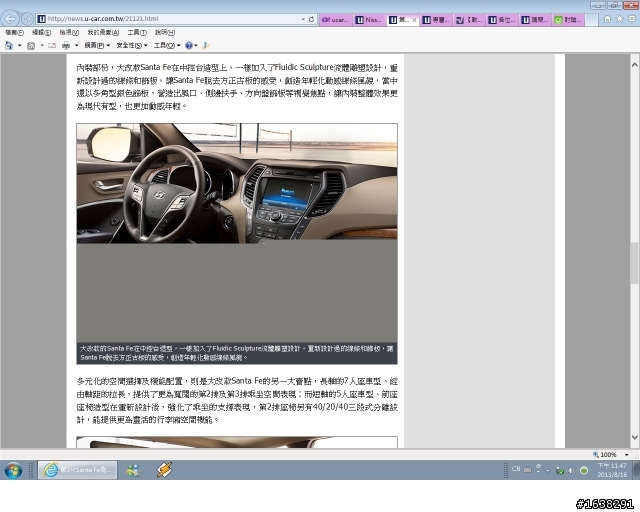This screenshot has height=512, width=640.
Task: Open Favorites star icon
Action: 620,19
